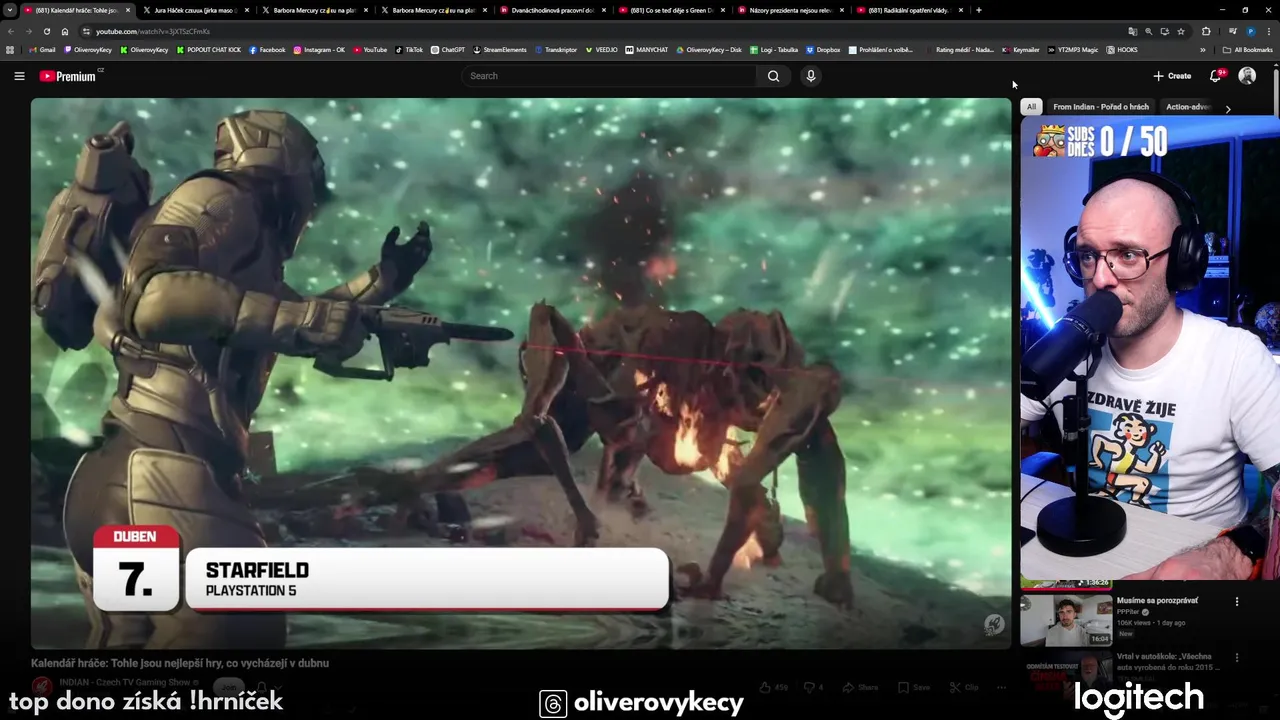Open the VEED.IO bookmark
Image resolution: width=1280 pixels, height=720 pixels.
click(602, 50)
